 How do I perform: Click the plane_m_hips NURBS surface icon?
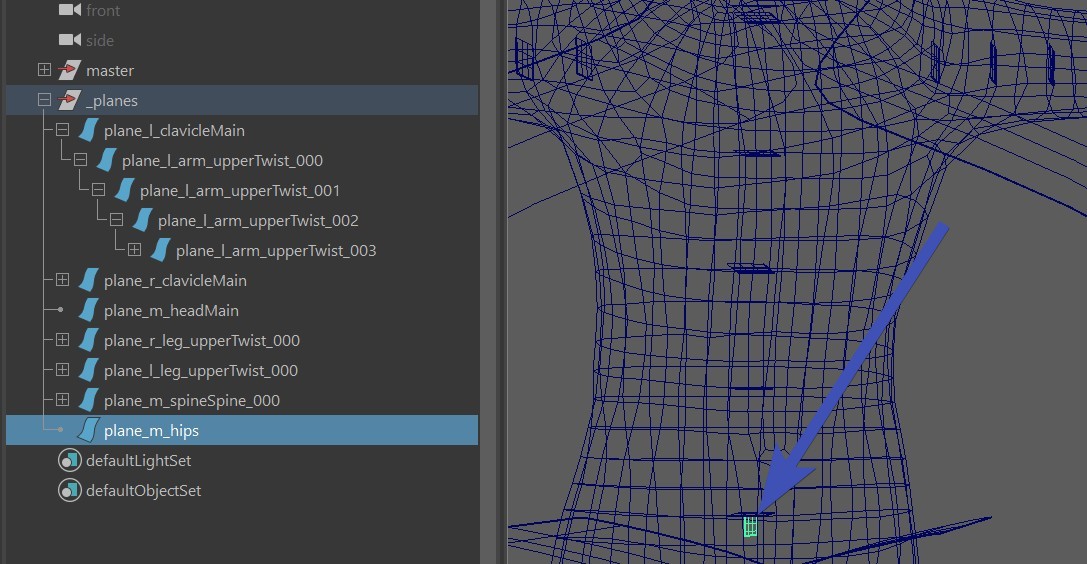(89, 430)
